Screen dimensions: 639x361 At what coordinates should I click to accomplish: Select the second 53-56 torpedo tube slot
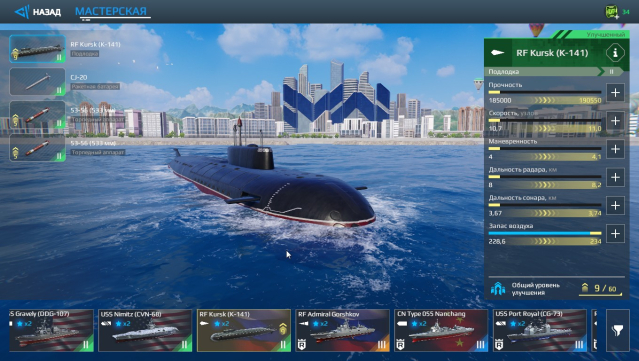point(37,147)
